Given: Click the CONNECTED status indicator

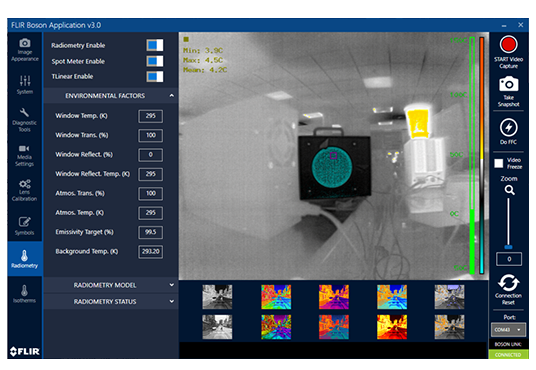Looking at the screenshot, I should [x=508, y=355].
